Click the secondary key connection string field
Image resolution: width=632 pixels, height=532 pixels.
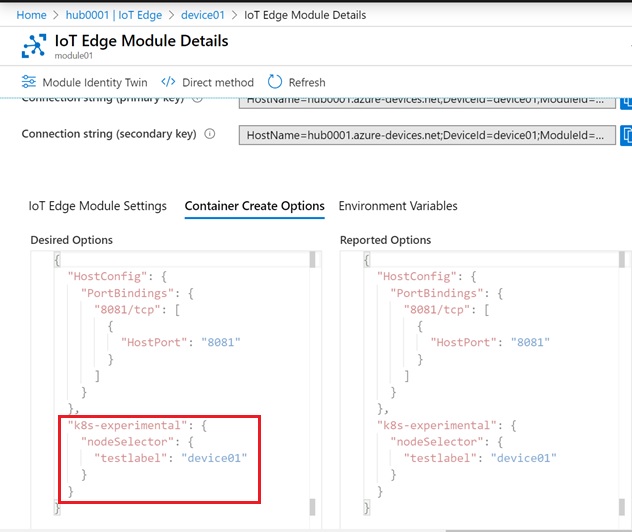tap(427, 135)
